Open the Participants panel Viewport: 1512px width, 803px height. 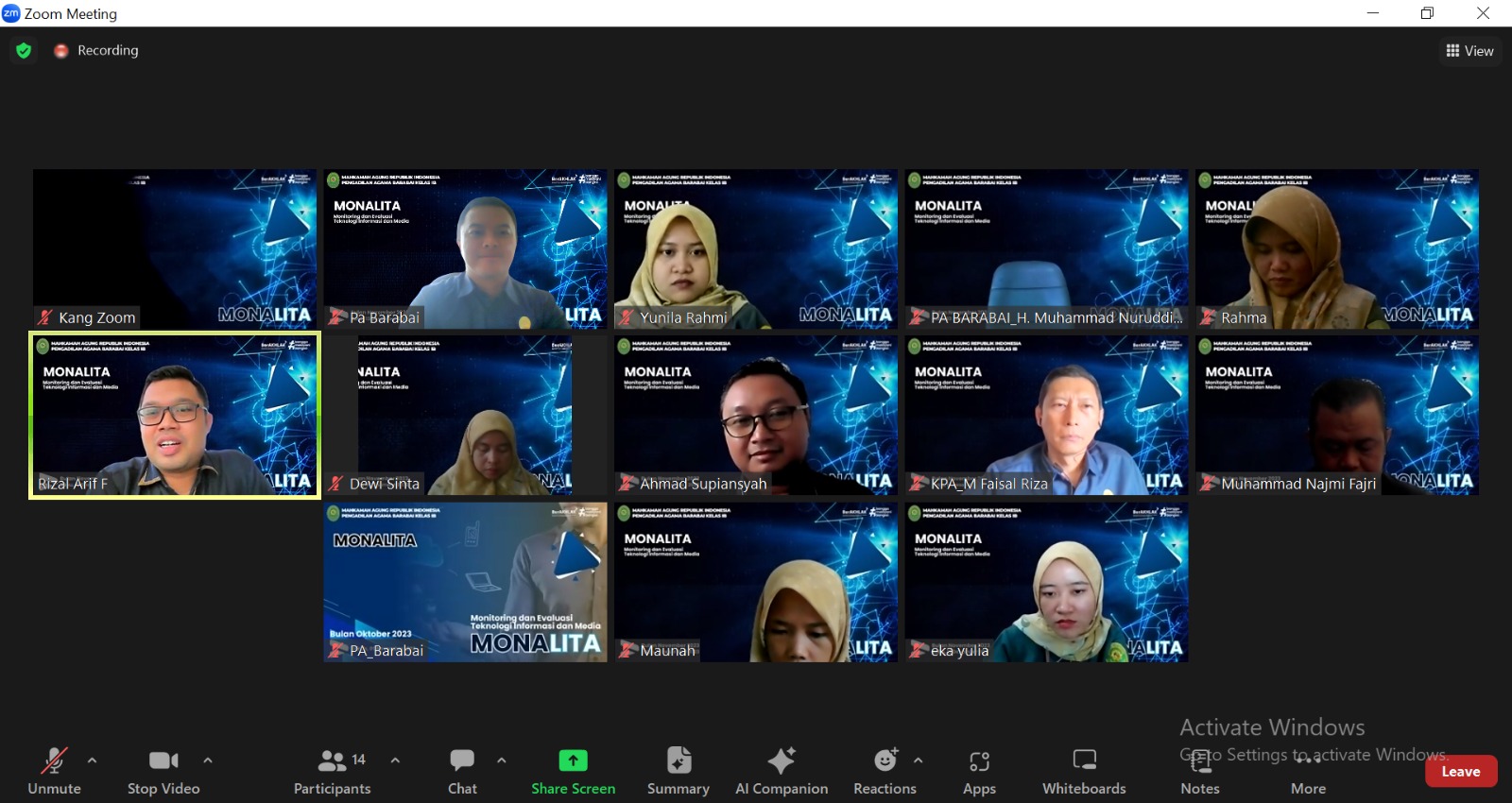[332, 770]
